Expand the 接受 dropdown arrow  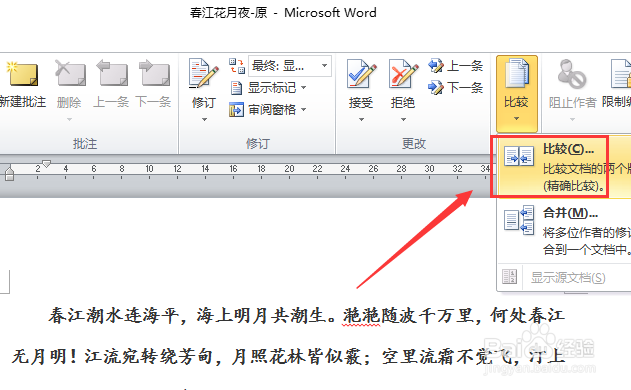(x=361, y=120)
